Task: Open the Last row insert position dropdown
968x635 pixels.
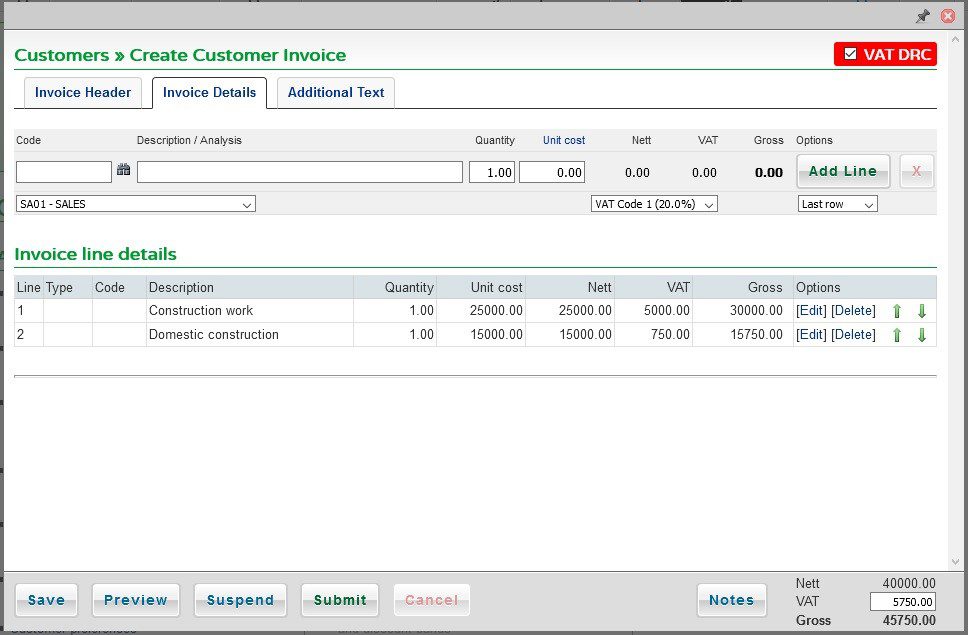Action: click(837, 203)
